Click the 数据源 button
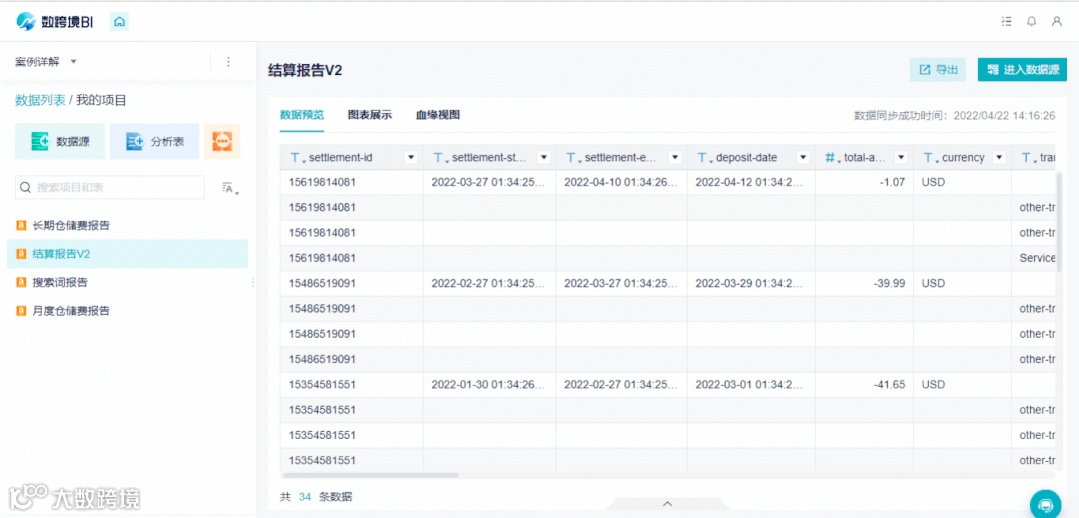Screen dimensions: 1079x518 [x=60, y=142]
